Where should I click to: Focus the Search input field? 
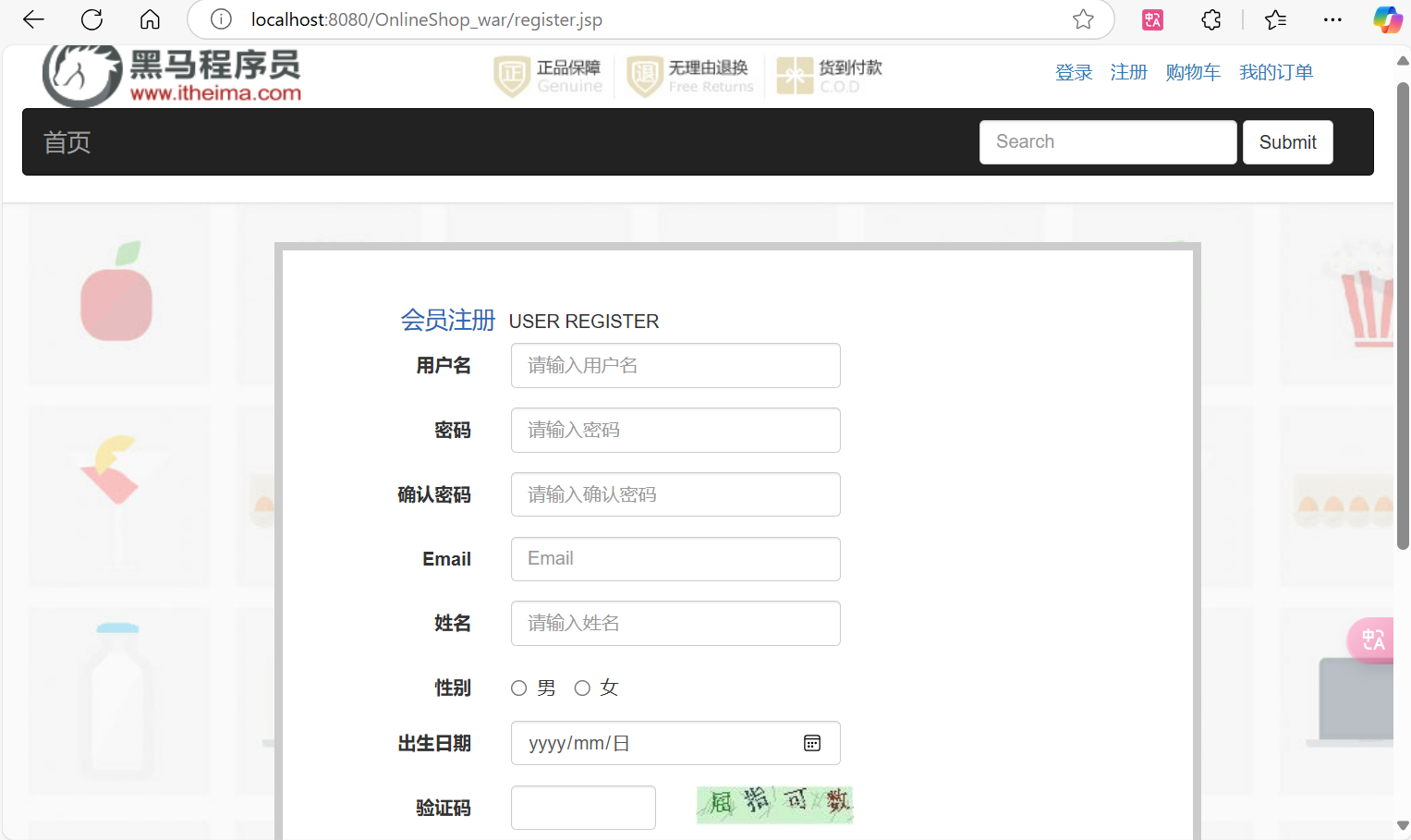pos(1108,142)
